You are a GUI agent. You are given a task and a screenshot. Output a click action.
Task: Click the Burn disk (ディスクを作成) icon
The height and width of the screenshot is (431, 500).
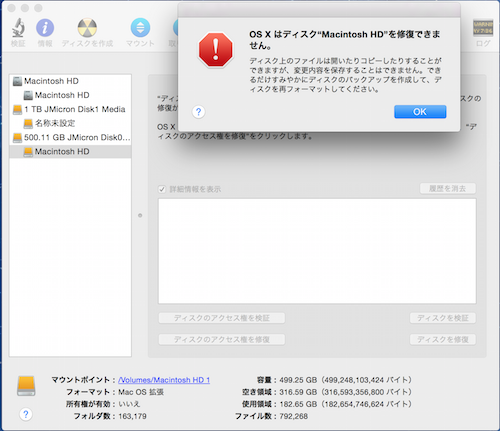tap(87, 28)
